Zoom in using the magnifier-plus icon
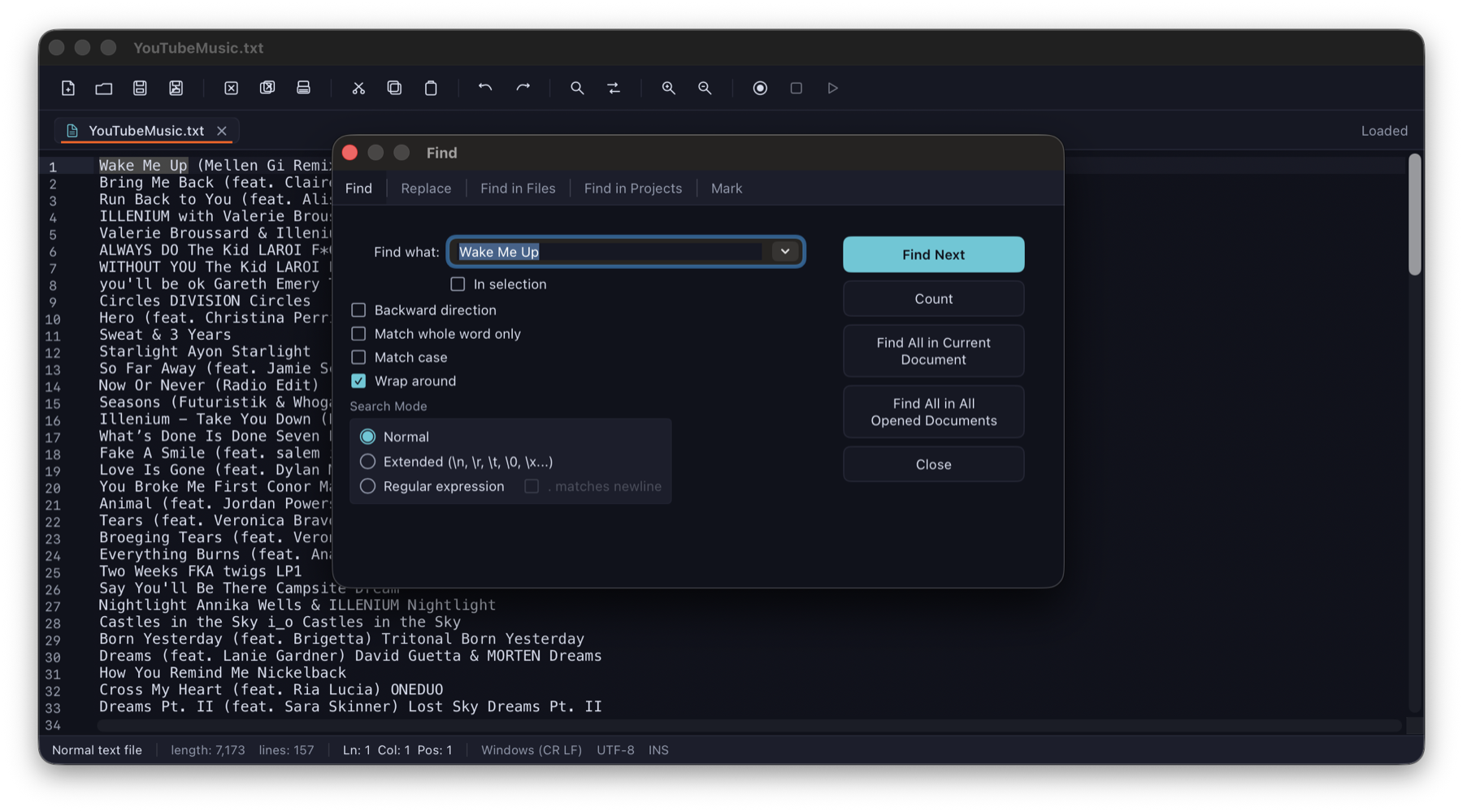 pos(668,88)
